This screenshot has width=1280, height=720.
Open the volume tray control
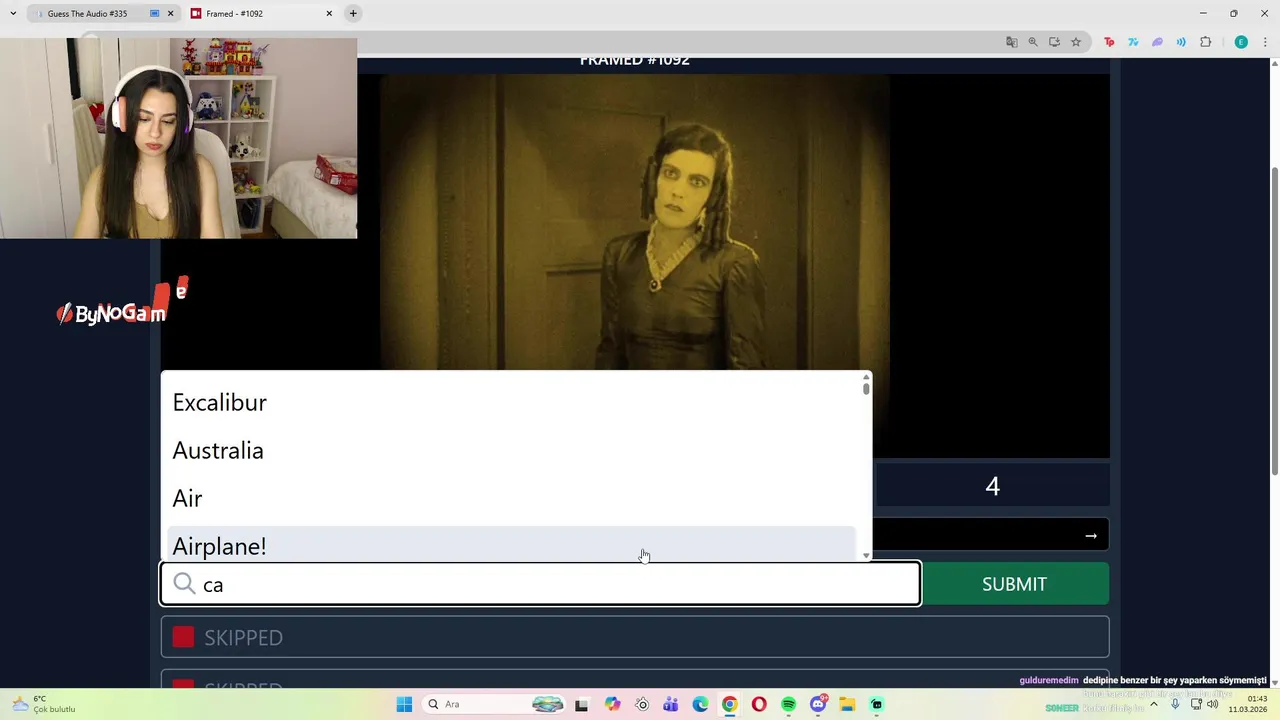coord(1213,704)
